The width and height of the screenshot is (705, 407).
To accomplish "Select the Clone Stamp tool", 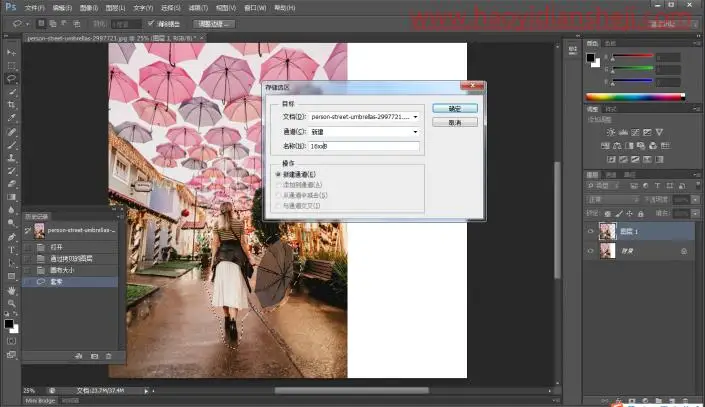I will tap(11, 158).
